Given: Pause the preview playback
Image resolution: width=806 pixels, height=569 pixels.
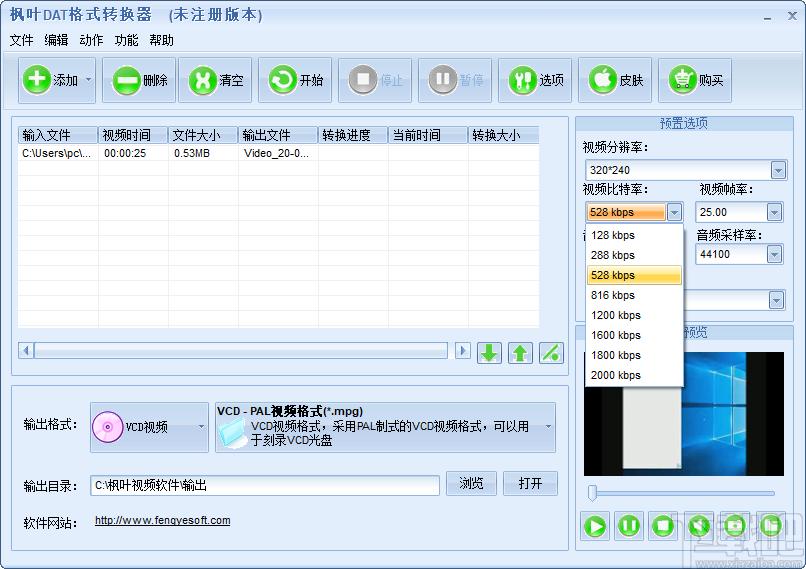Looking at the screenshot, I should point(629,525).
